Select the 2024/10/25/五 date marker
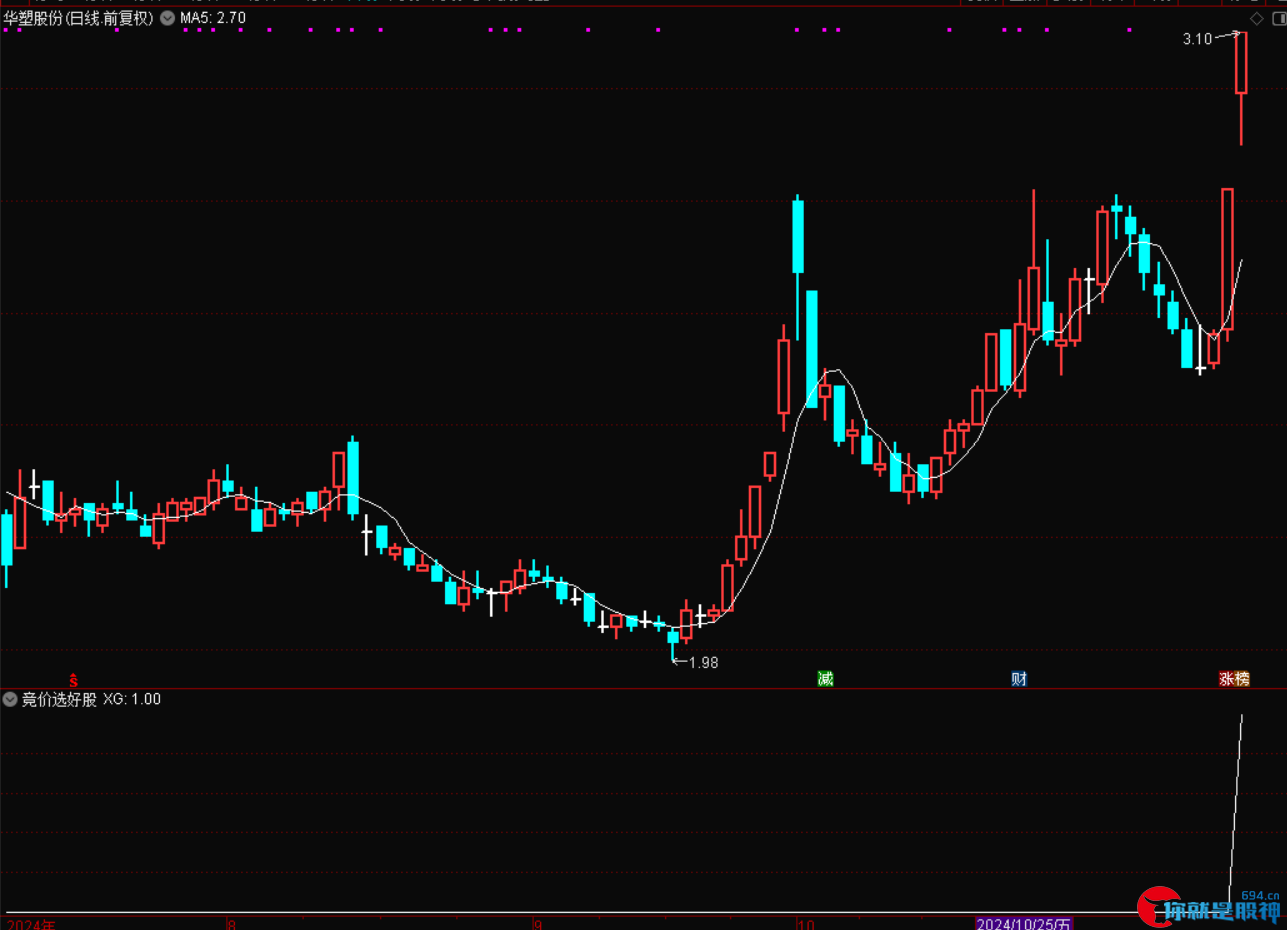Screen dimensions: 1287x930 [x=1025, y=923]
